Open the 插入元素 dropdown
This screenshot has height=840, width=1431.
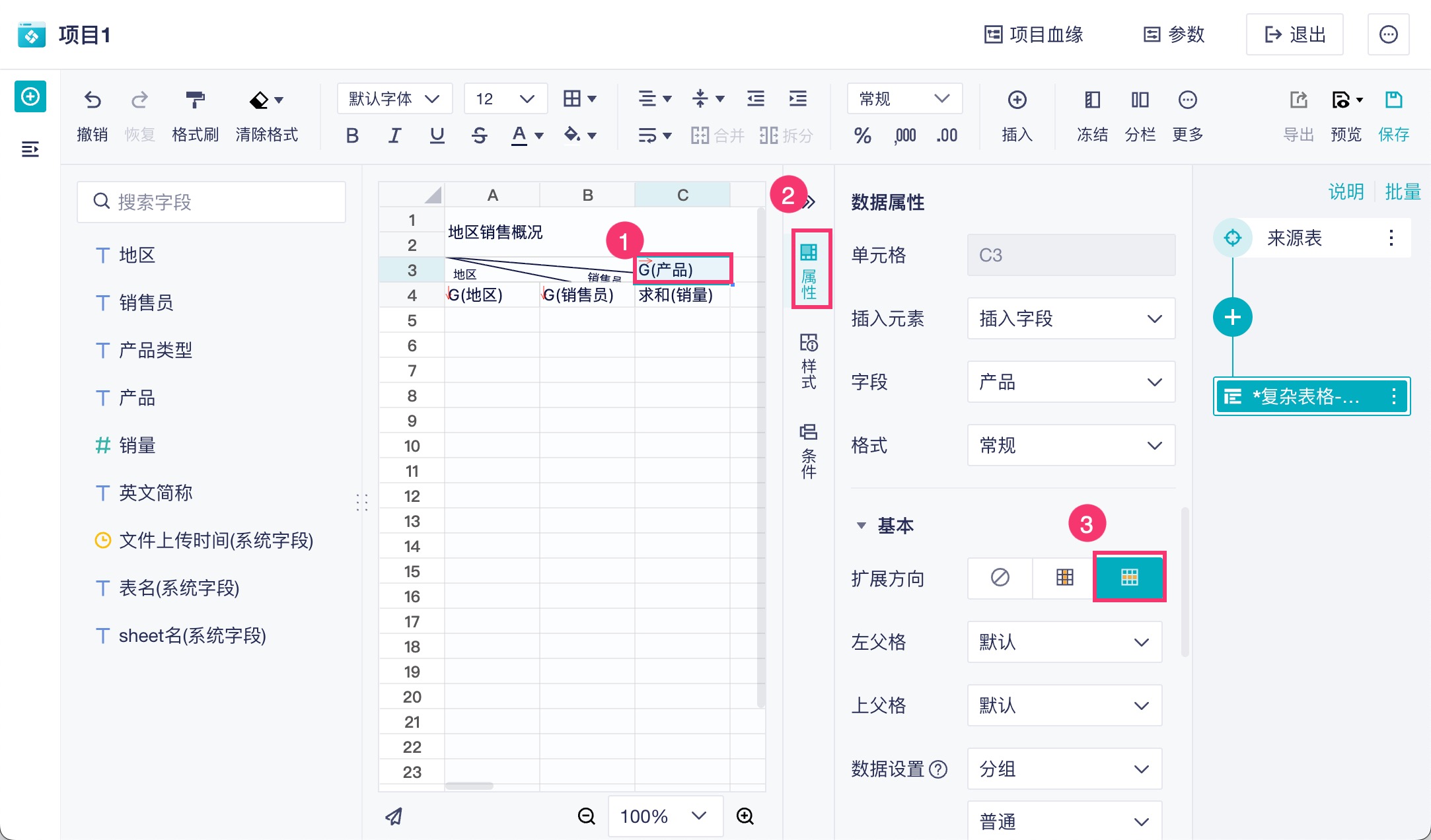(x=1070, y=319)
